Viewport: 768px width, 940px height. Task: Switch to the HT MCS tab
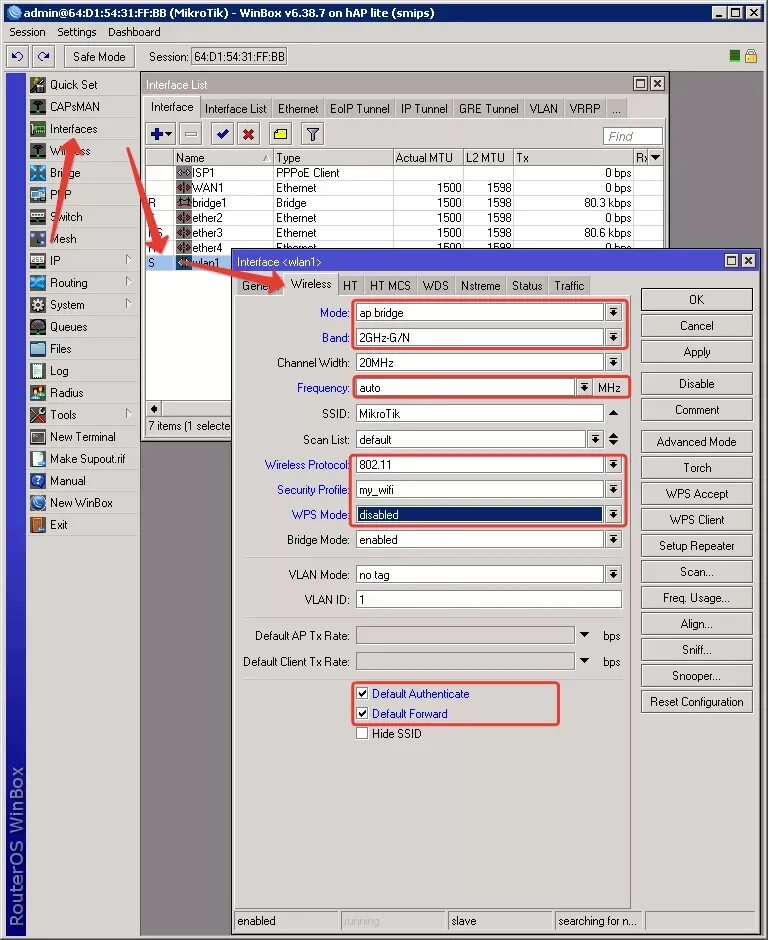click(390, 286)
